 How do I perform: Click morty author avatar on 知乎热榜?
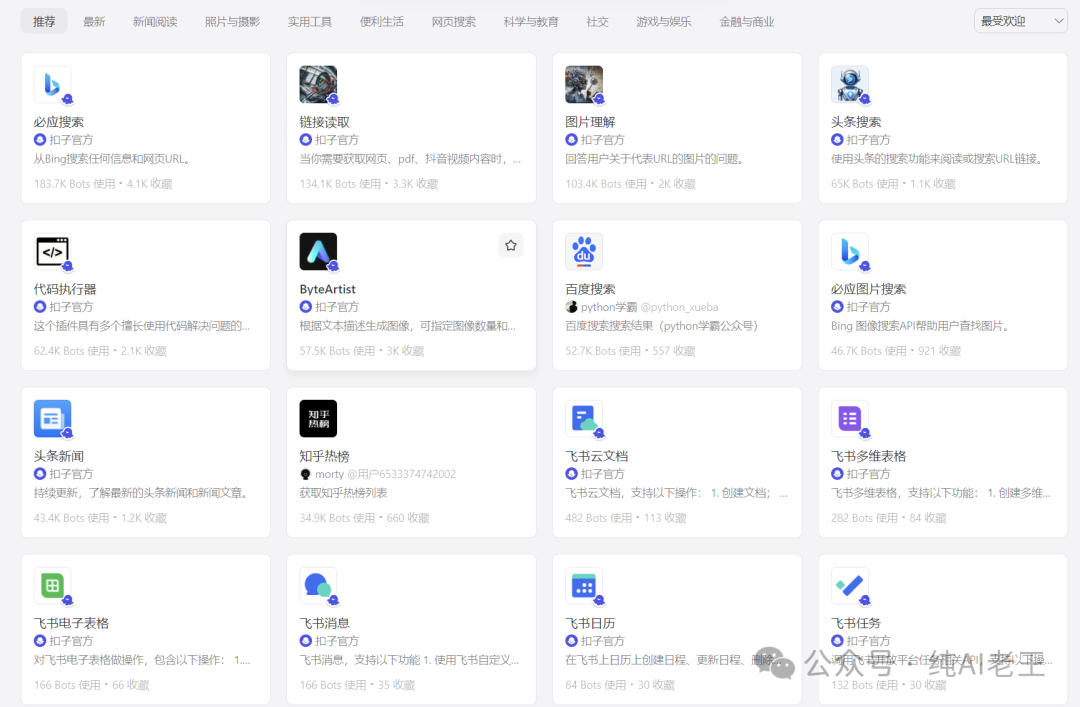[305, 474]
